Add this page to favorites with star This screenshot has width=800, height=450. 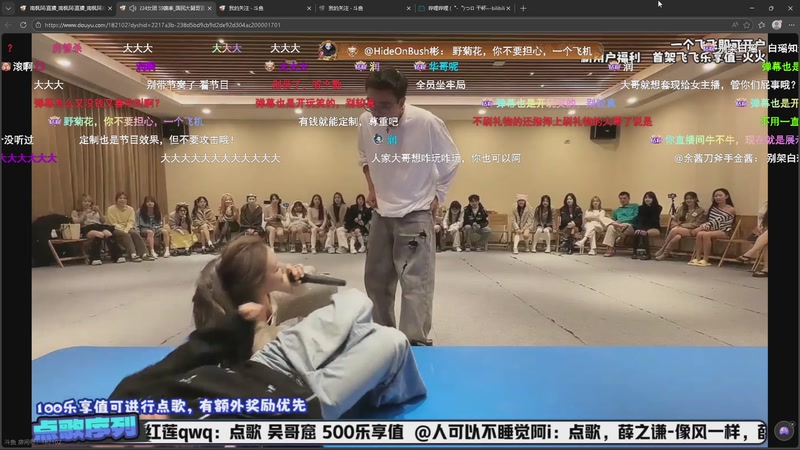(747, 24)
